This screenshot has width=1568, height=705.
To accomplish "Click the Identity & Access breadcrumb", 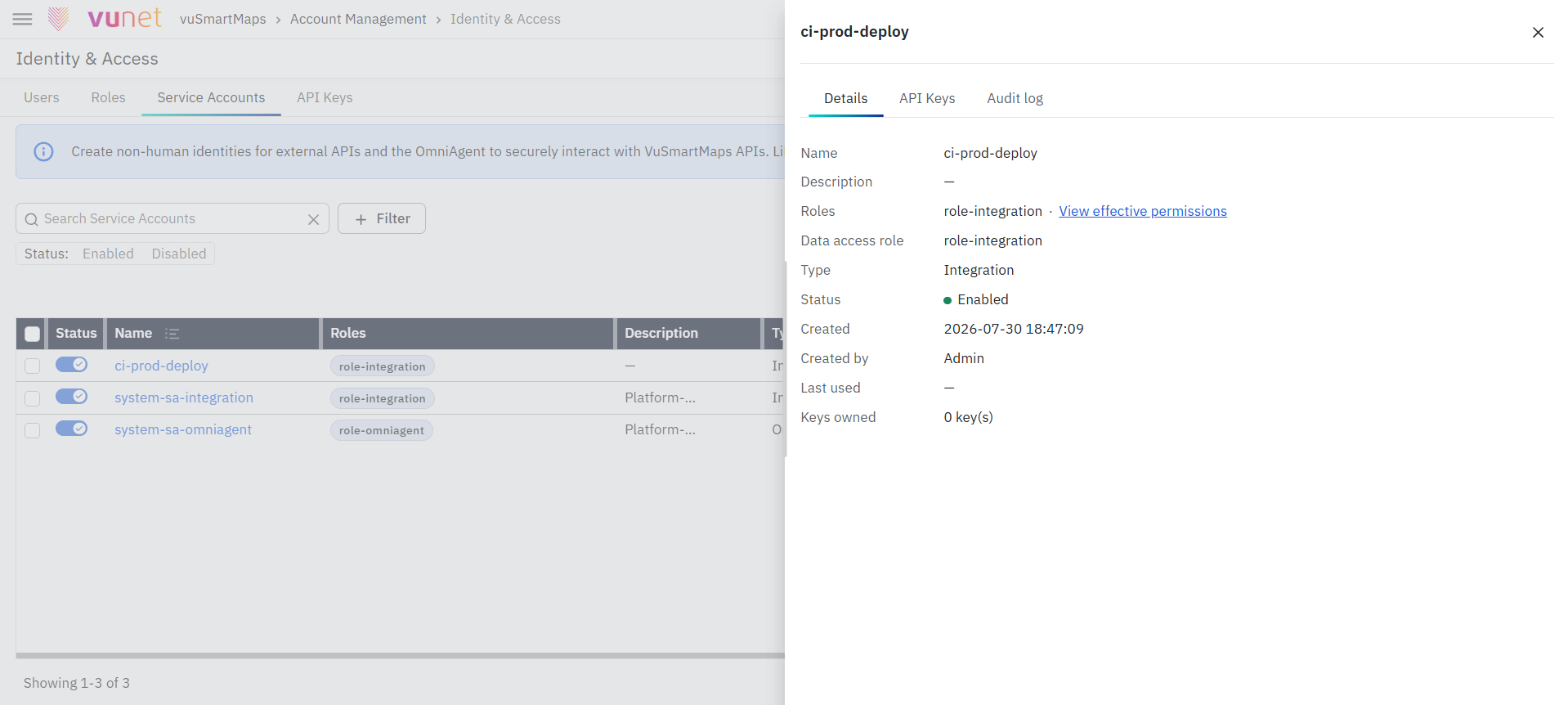I will coord(505,19).
